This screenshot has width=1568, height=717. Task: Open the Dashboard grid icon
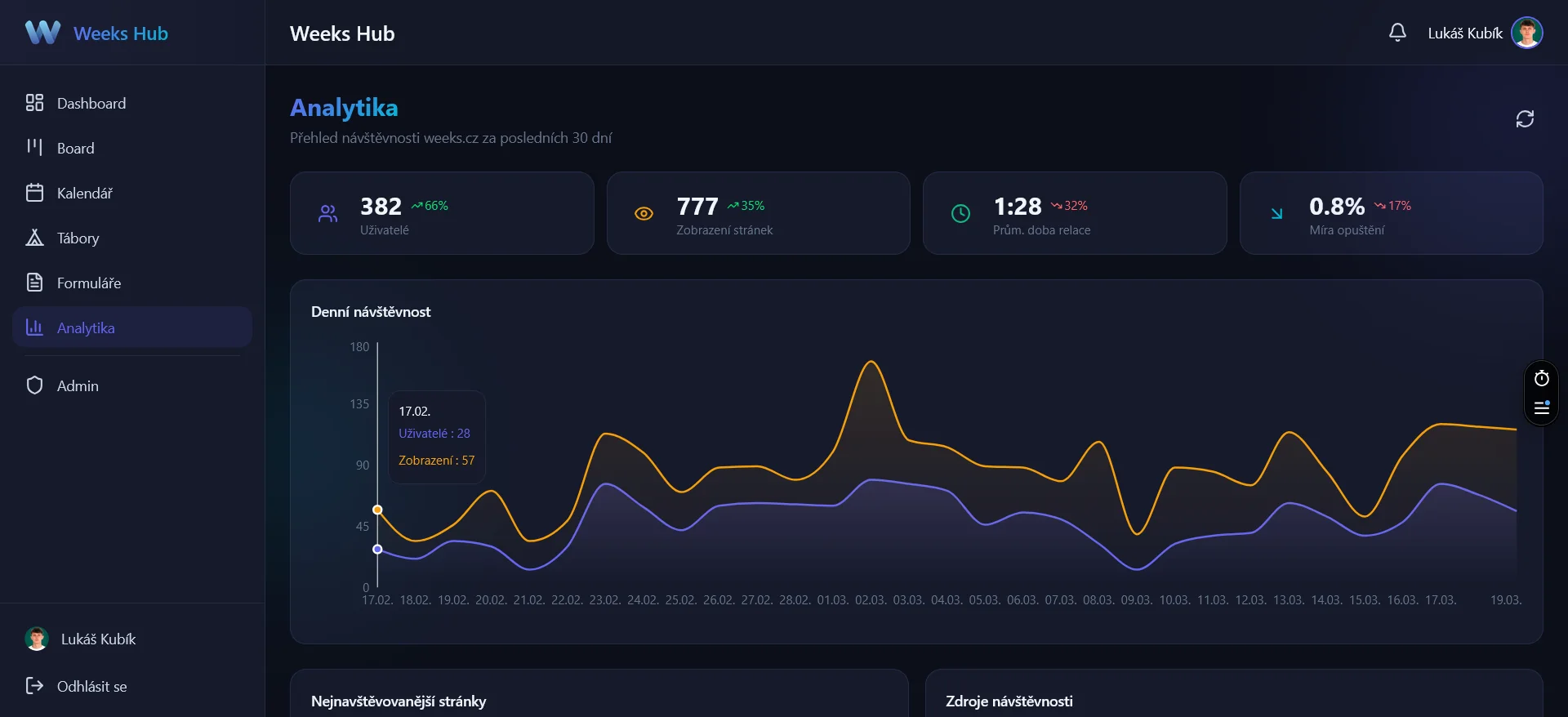[x=34, y=103]
